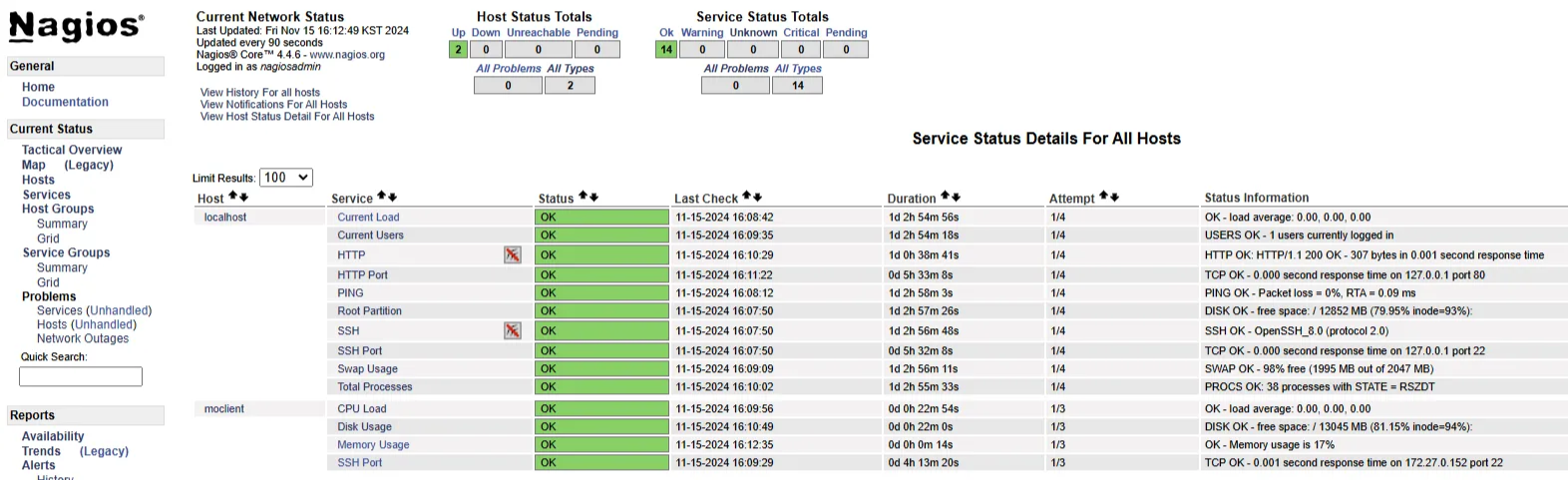Click the Unreachable host status header

click(539, 33)
